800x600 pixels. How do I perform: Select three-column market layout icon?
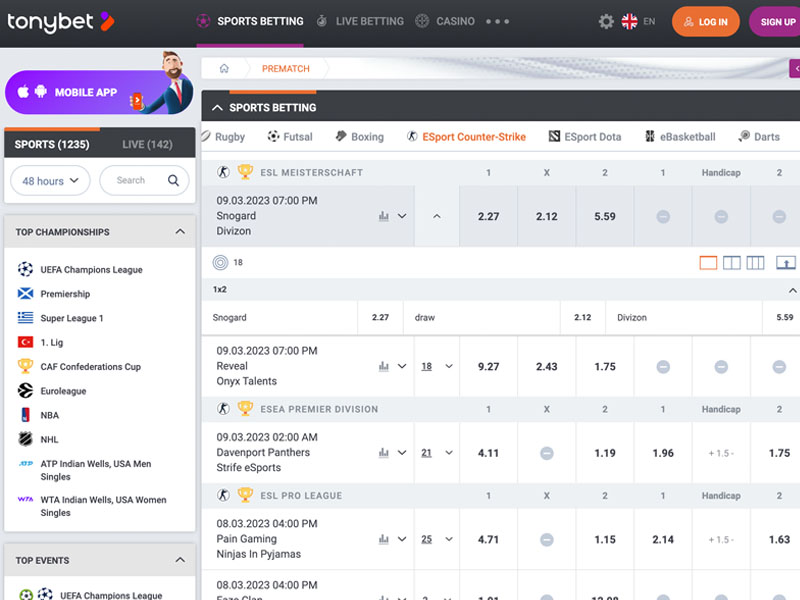755,263
